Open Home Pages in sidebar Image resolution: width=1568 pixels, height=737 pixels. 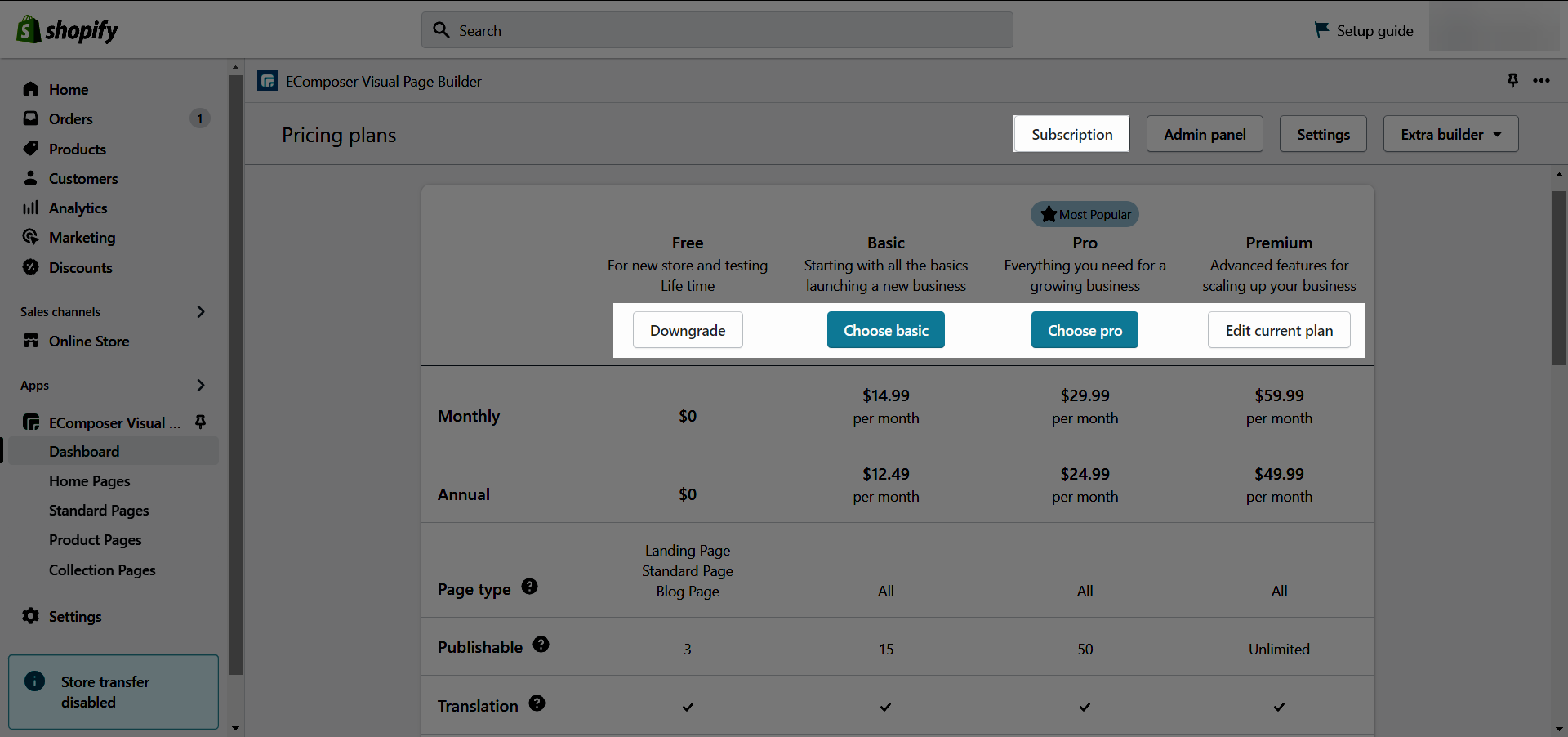[90, 480]
